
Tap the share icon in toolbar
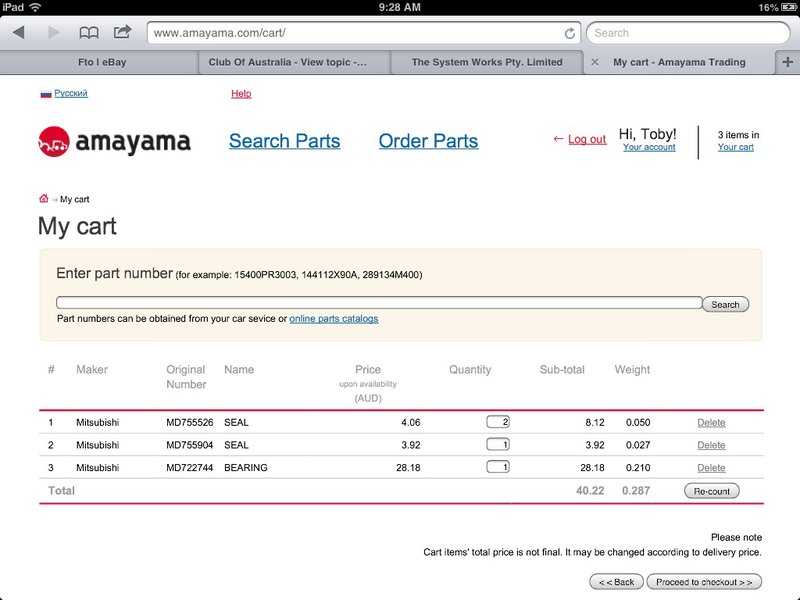pos(122,32)
